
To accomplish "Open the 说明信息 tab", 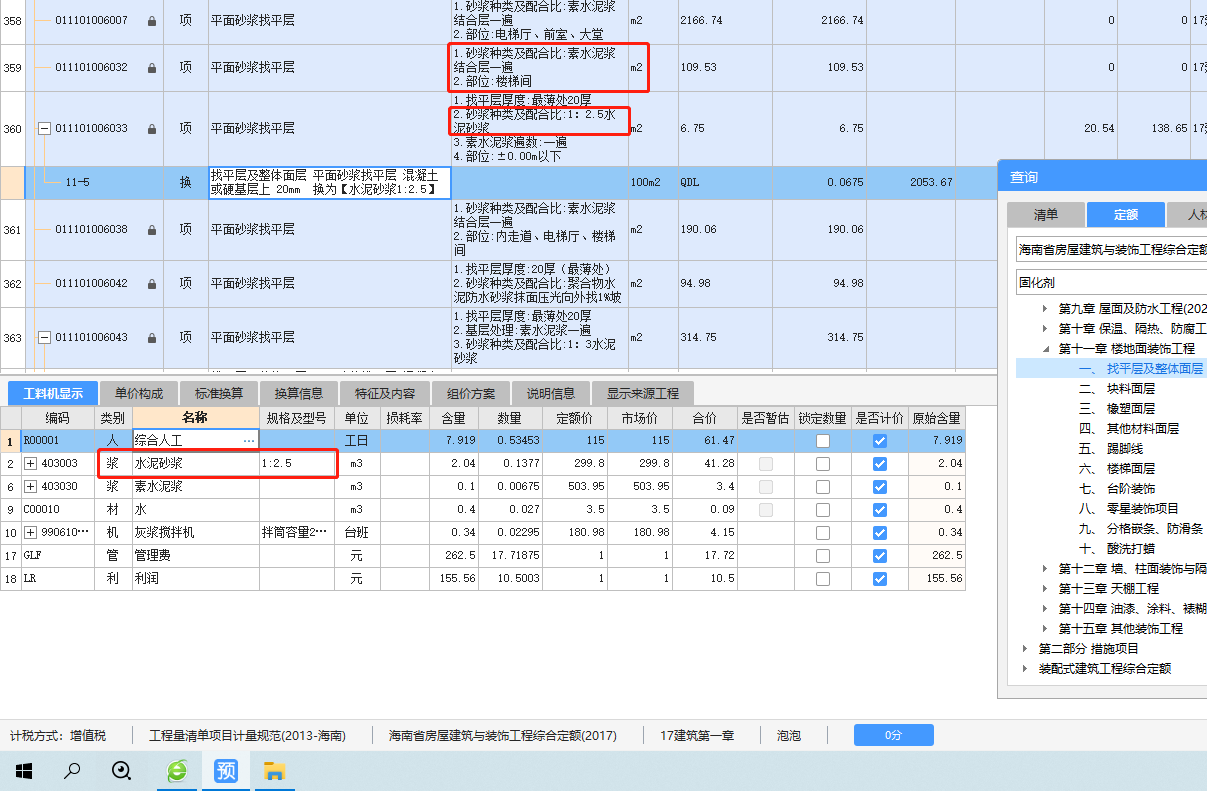I will 551,393.
